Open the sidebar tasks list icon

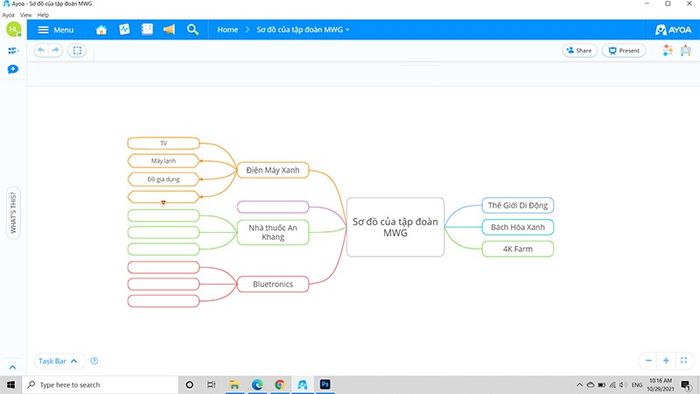[13, 51]
